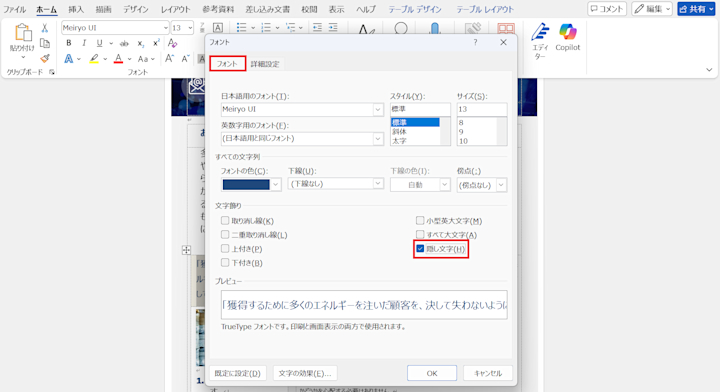Click the コメント button
Image resolution: width=720 pixels, height=392 pixels.
pyautogui.click(x=607, y=9)
